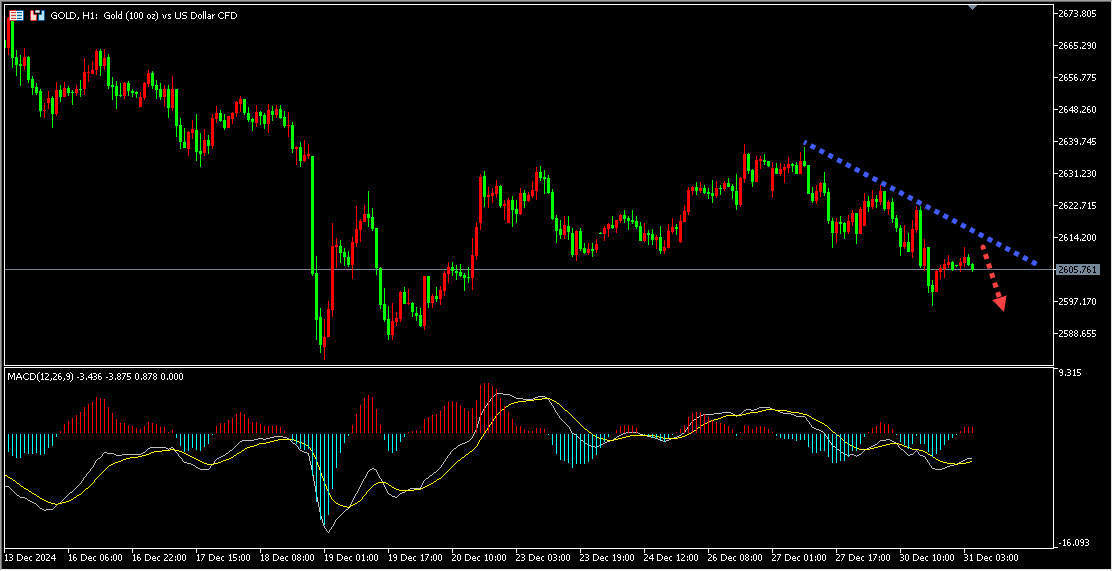Click the 19 Dec 17:00 time label
This screenshot has height=571, width=1113.
click(x=416, y=558)
